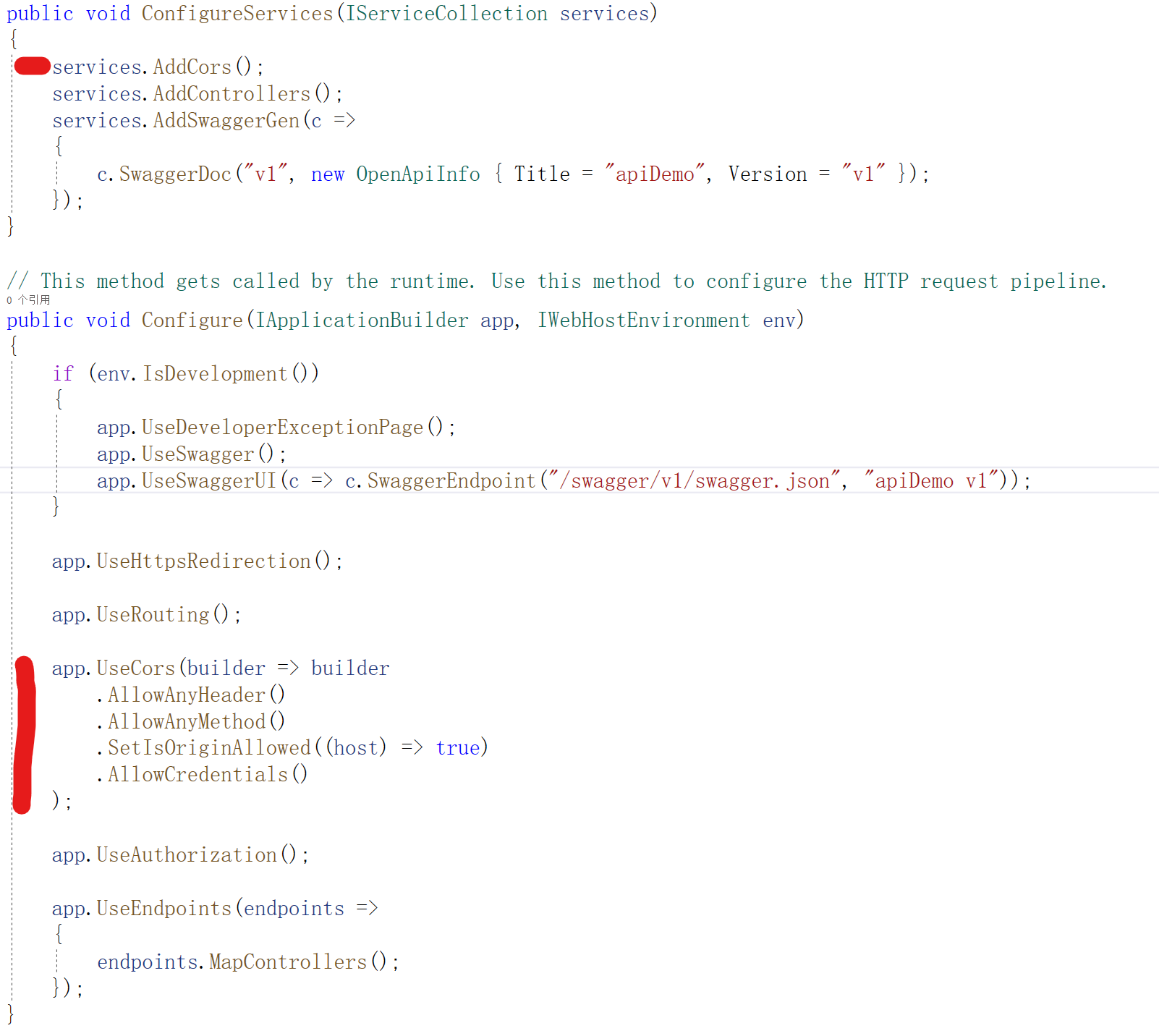Image resolution: width=1159 pixels, height=1036 pixels.
Task: Click the 0 references CodeLens above Configure
Action: coord(28,300)
